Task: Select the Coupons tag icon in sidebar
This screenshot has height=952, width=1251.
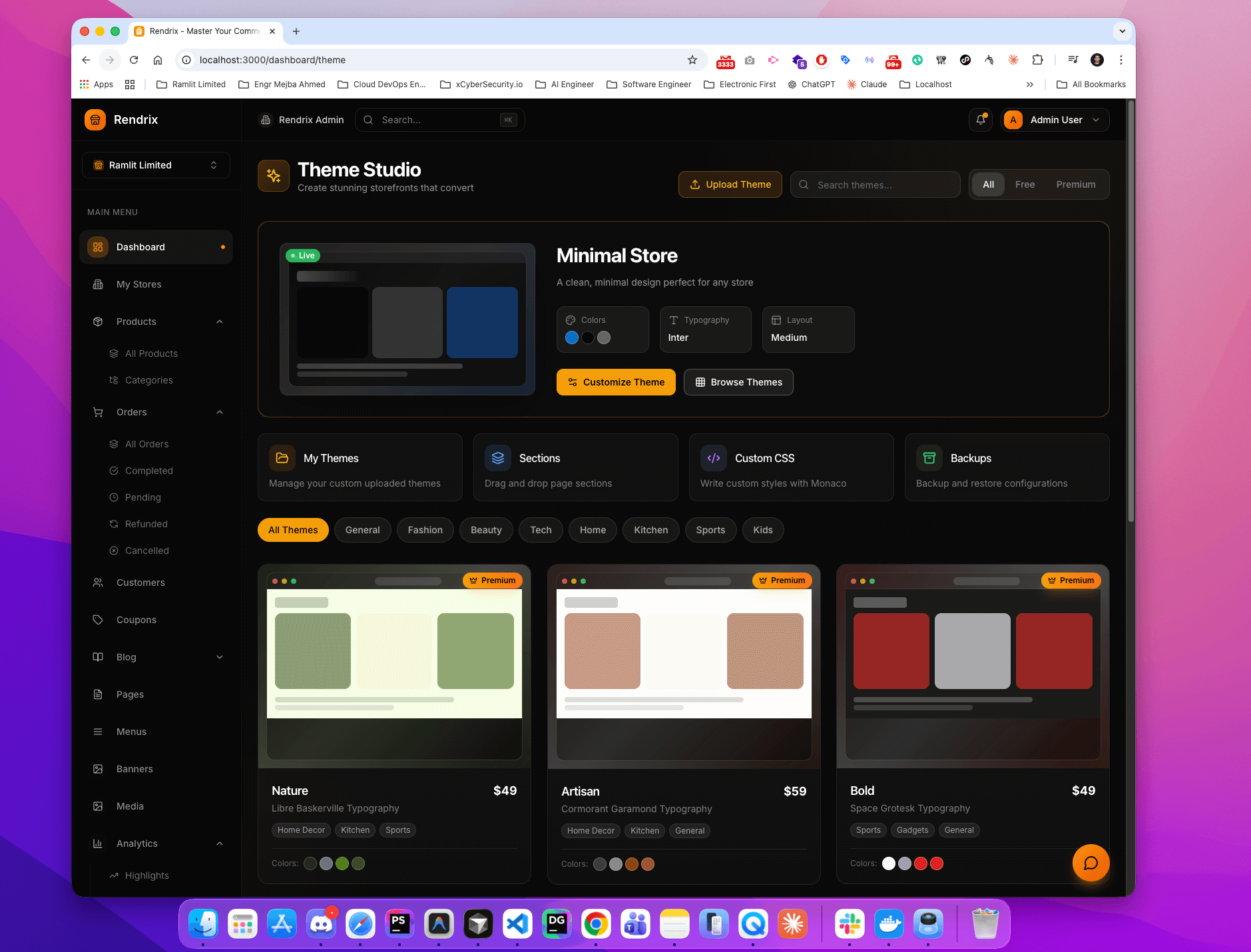Action: tap(98, 619)
